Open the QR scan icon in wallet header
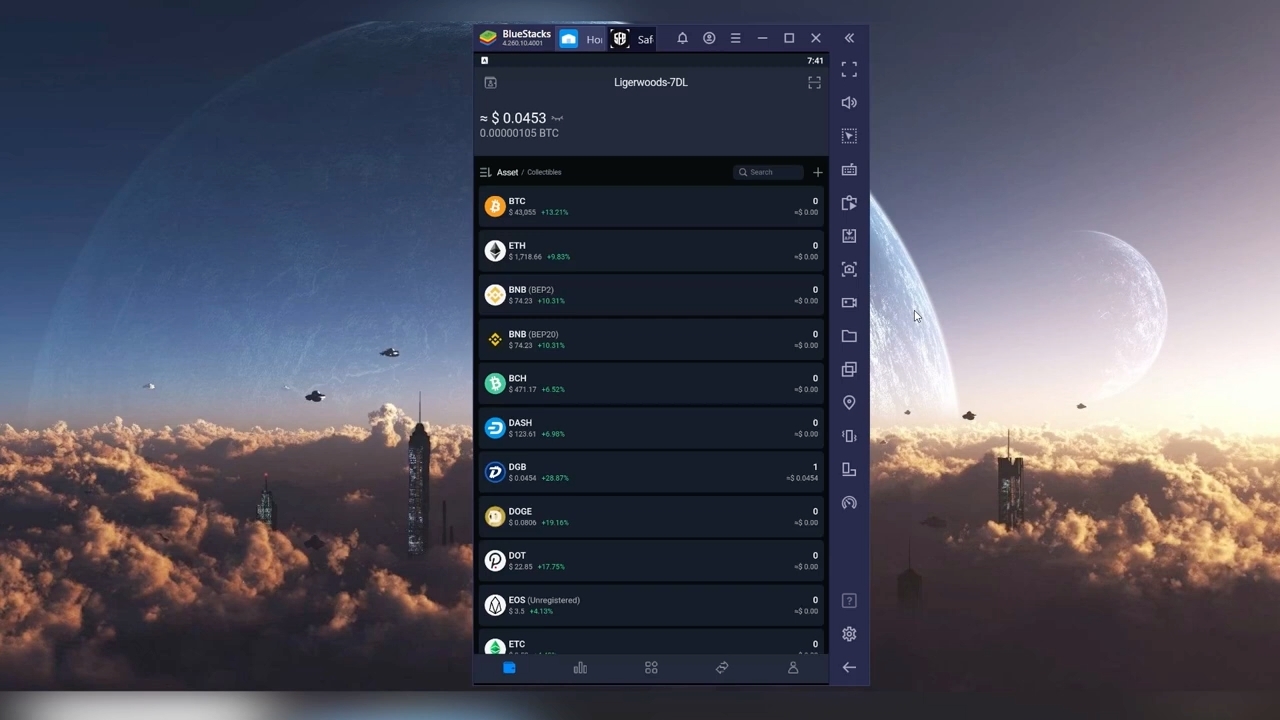The width and height of the screenshot is (1280, 720). coord(814,83)
